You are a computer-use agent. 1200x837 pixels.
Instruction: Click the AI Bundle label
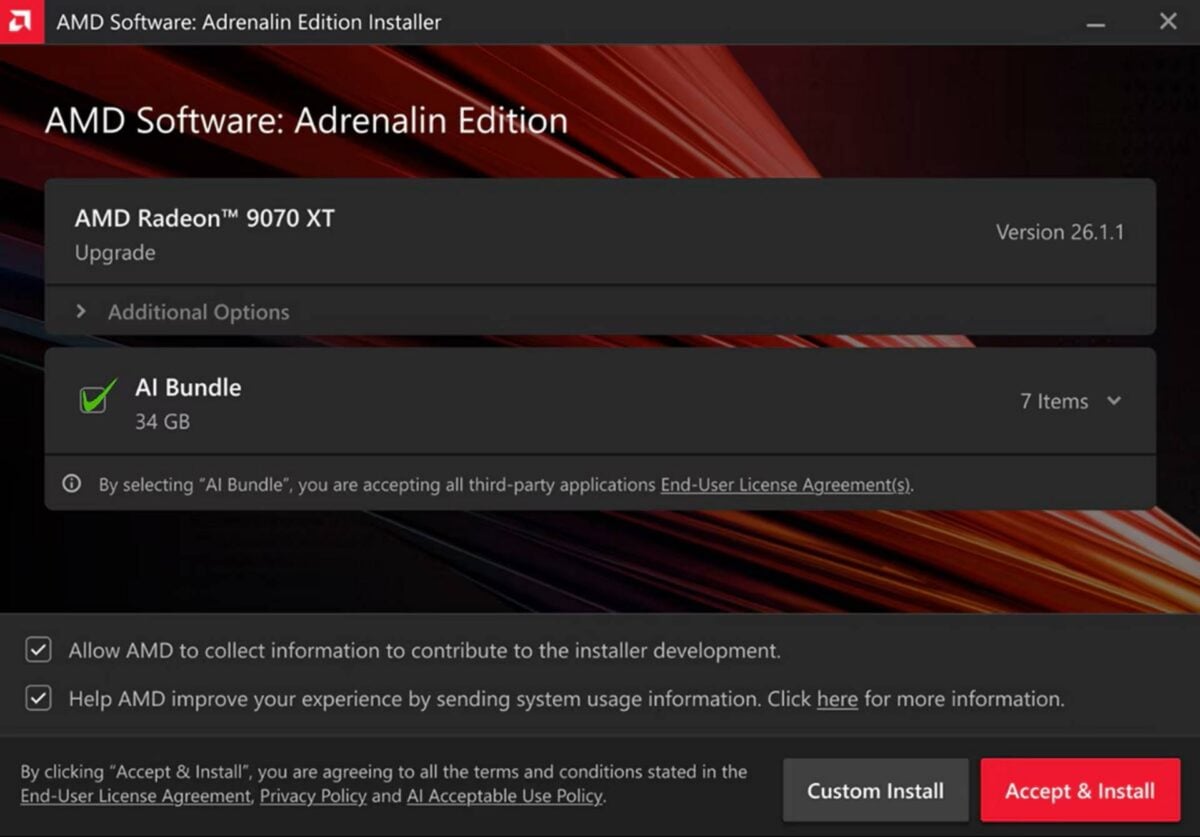(188, 387)
